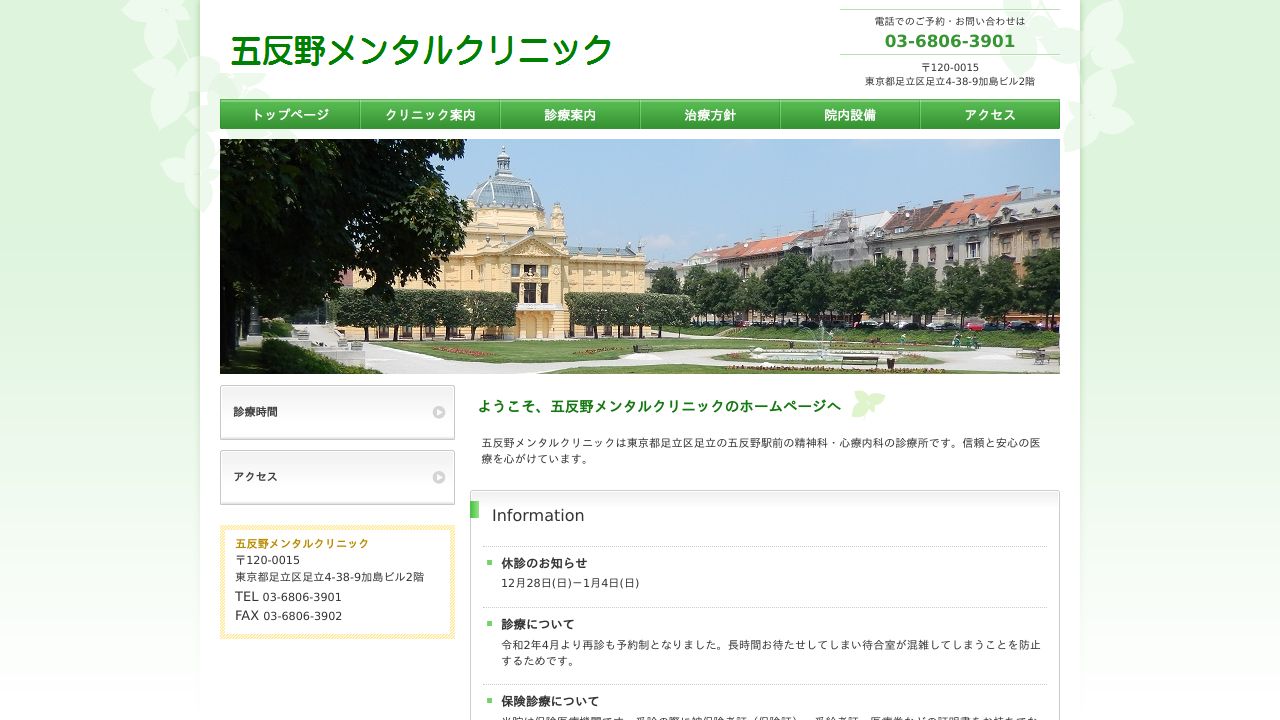The height and width of the screenshot is (720, 1280).
Task: Select 診療案内 in the navigation bar
Action: (x=570, y=115)
